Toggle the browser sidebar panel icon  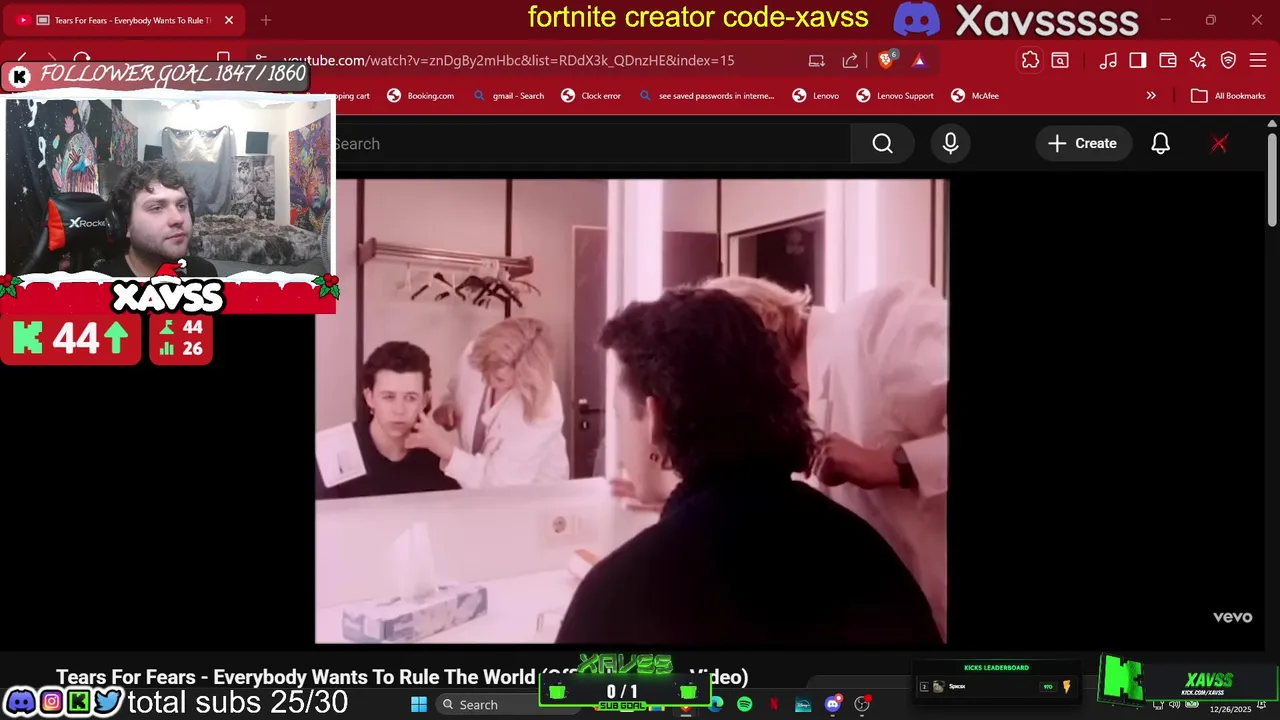(x=1138, y=60)
